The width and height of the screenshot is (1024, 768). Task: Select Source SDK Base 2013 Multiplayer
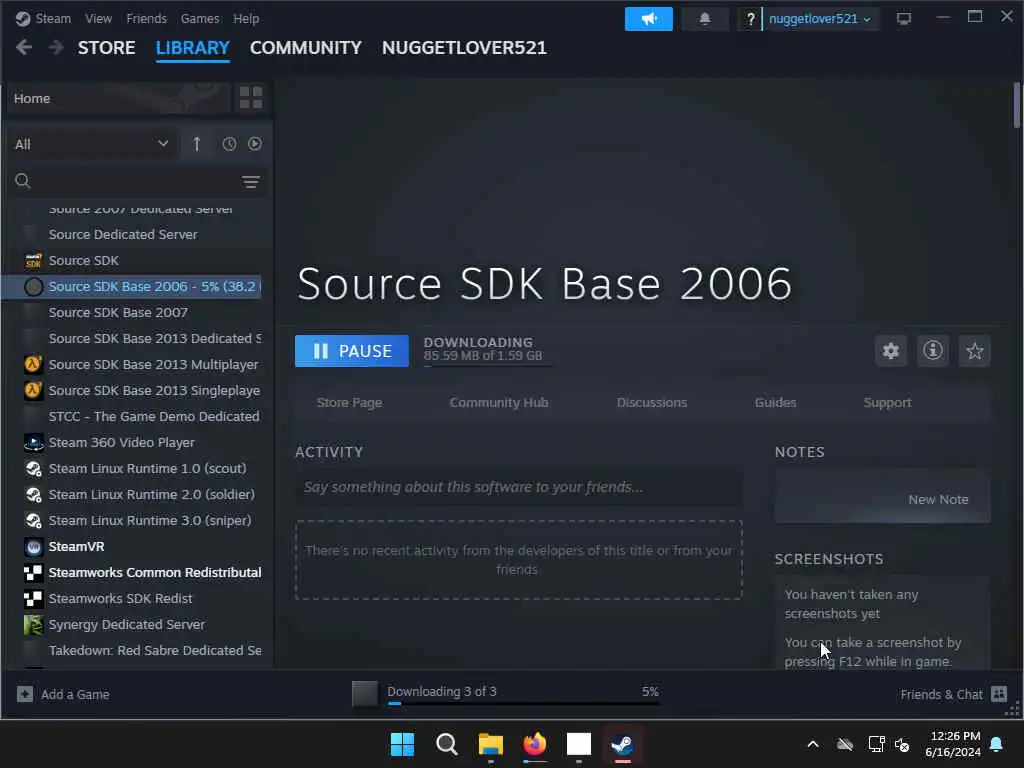coord(153,364)
